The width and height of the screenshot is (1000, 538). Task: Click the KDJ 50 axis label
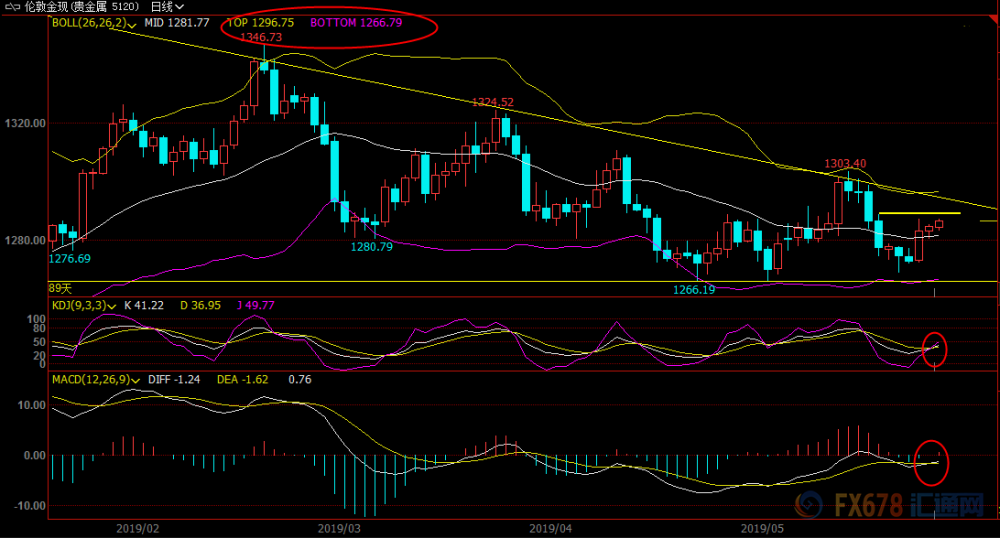tap(40, 342)
